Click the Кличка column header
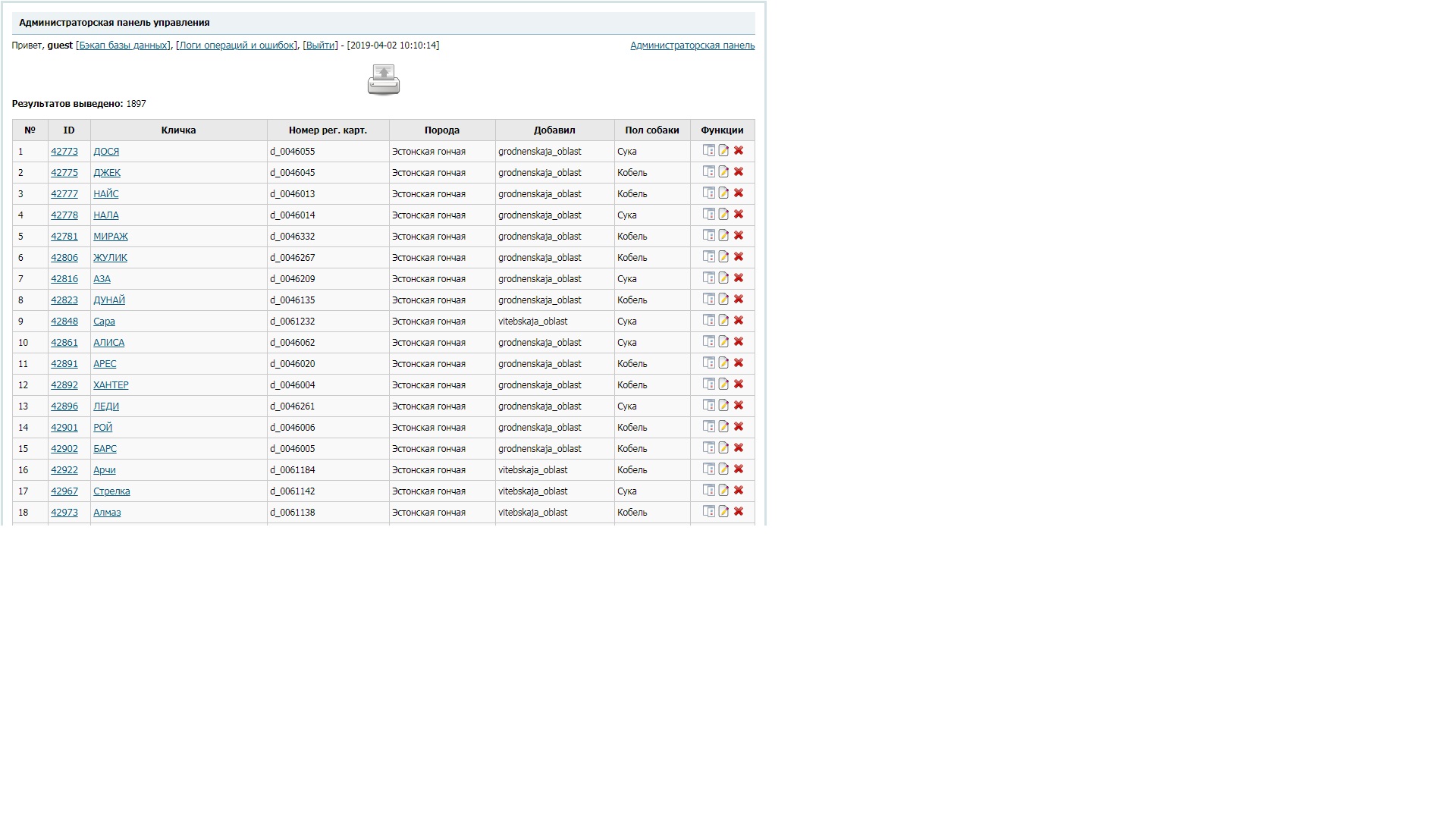Screen dimensions: 1456x819 [x=178, y=130]
